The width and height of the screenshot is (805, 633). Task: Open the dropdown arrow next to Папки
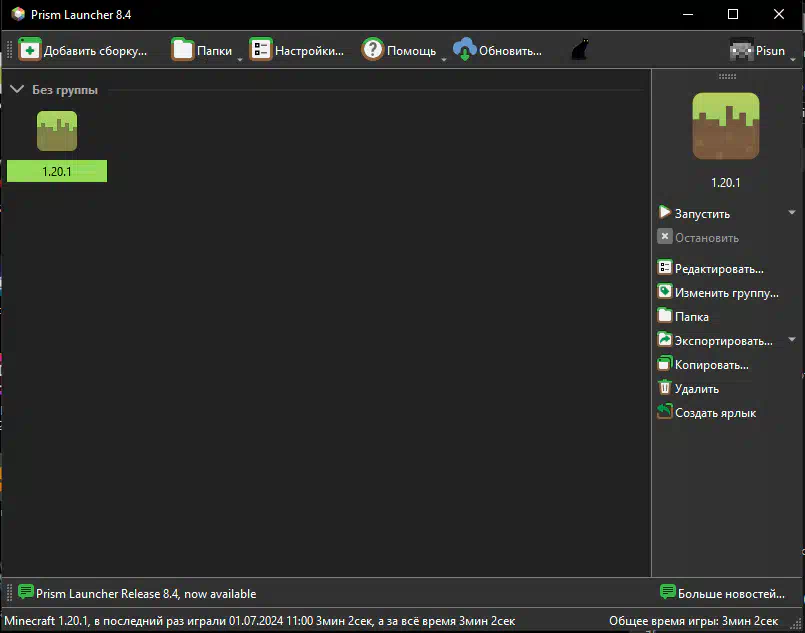point(240,60)
